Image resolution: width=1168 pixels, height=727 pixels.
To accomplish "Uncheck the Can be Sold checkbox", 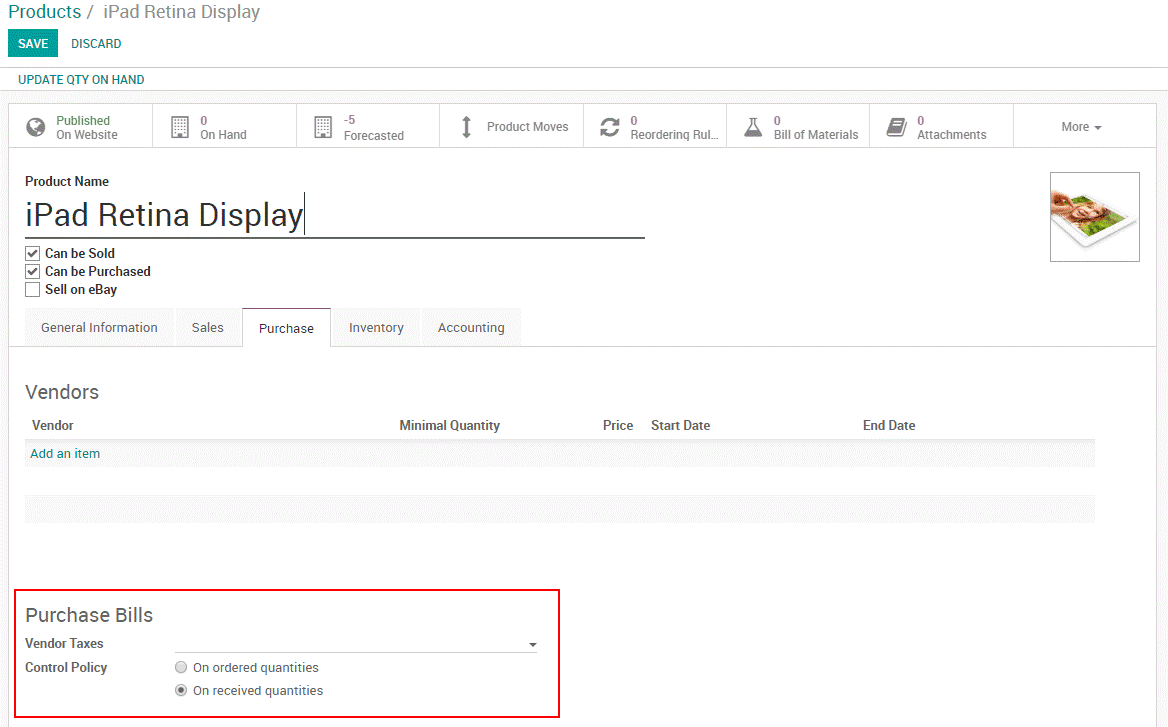I will tap(33, 254).
